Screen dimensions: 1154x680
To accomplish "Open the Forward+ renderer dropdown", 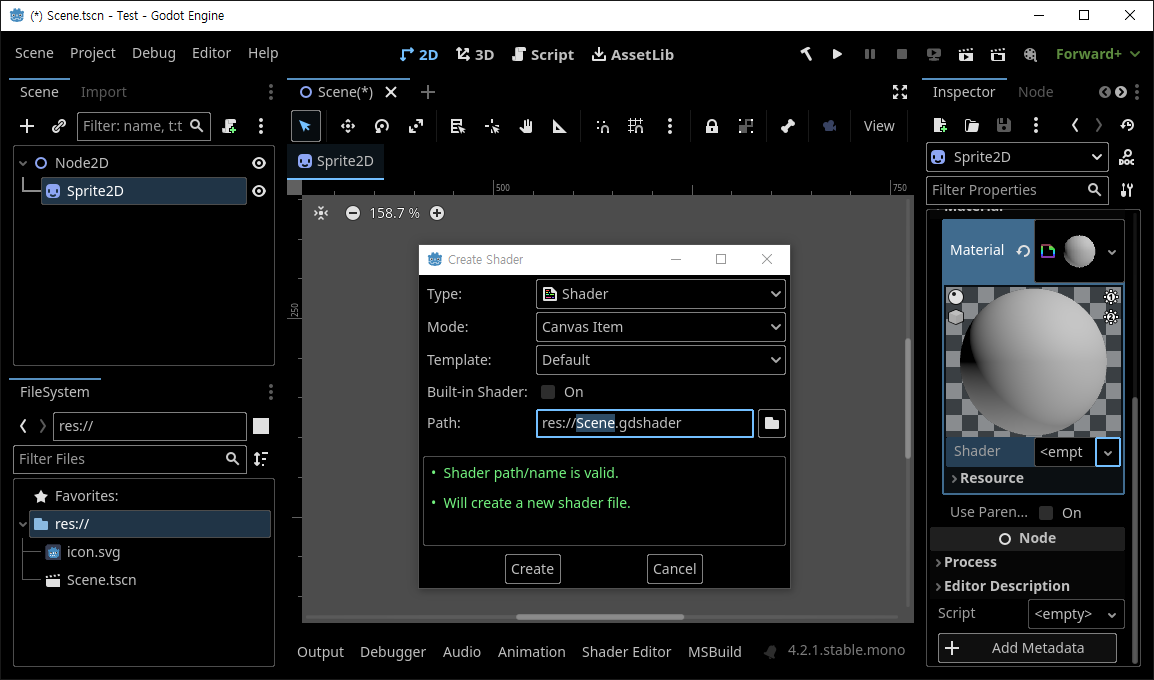I will pyautogui.click(x=1097, y=54).
